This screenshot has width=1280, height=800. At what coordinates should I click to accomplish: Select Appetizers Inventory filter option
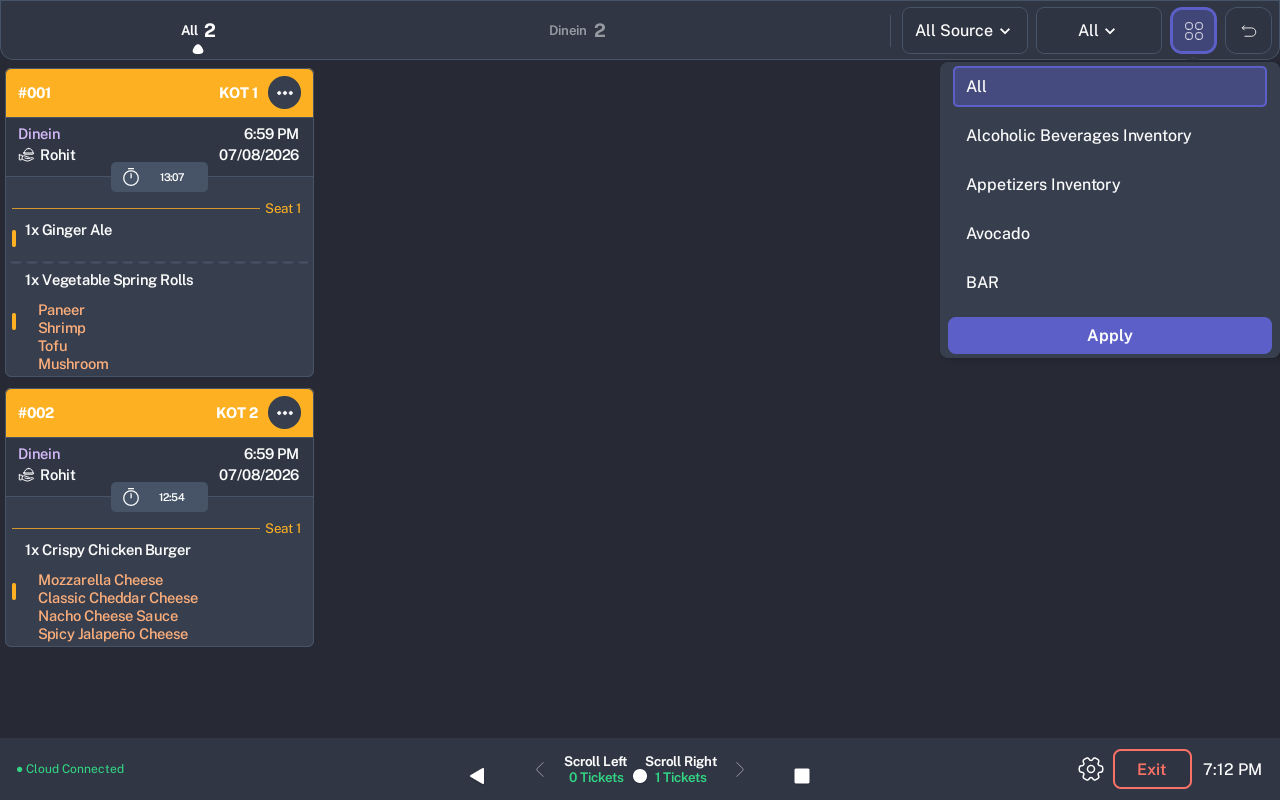pos(1110,185)
